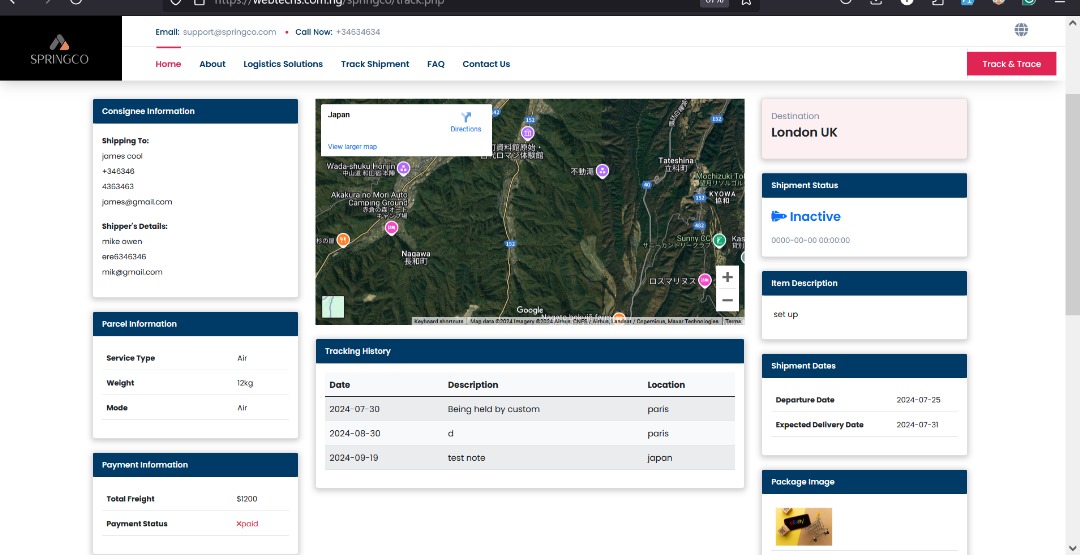1080x555 pixels.
Task: Select consignee name 'james cool'
Action: click(x=122, y=156)
